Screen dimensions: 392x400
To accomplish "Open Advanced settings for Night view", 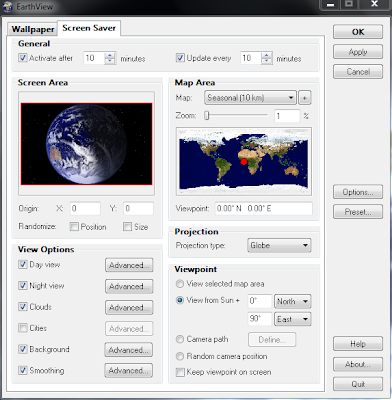I will pos(129,286).
